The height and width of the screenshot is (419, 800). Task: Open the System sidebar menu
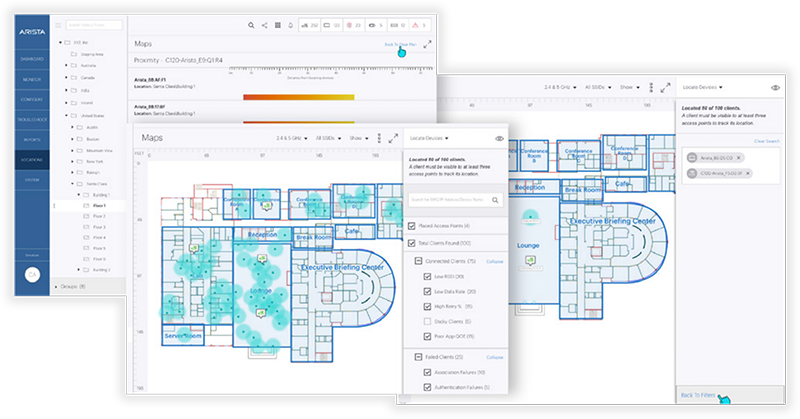pyautogui.click(x=32, y=180)
